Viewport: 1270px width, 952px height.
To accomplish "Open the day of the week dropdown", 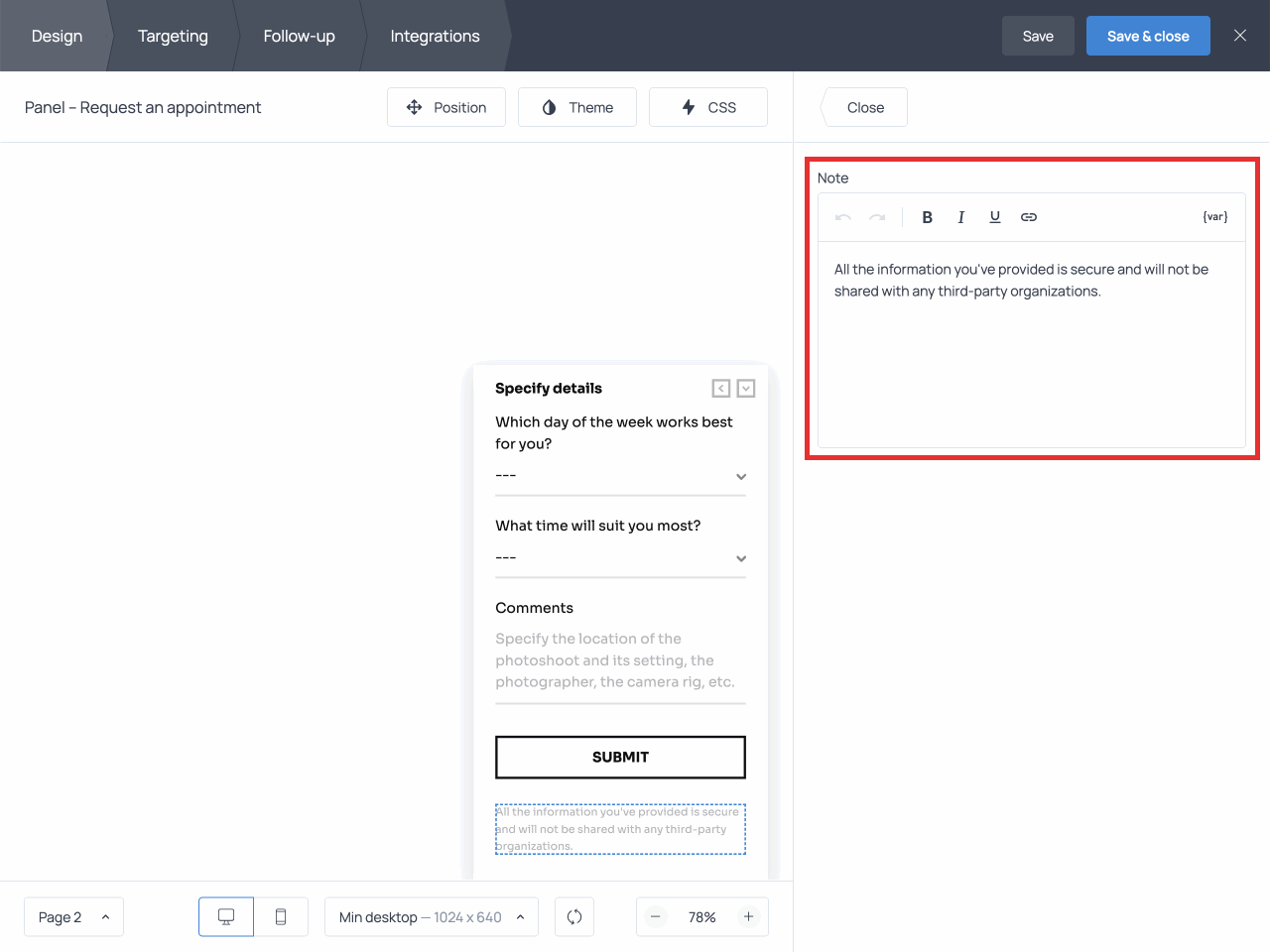I will pyautogui.click(x=620, y=476).
